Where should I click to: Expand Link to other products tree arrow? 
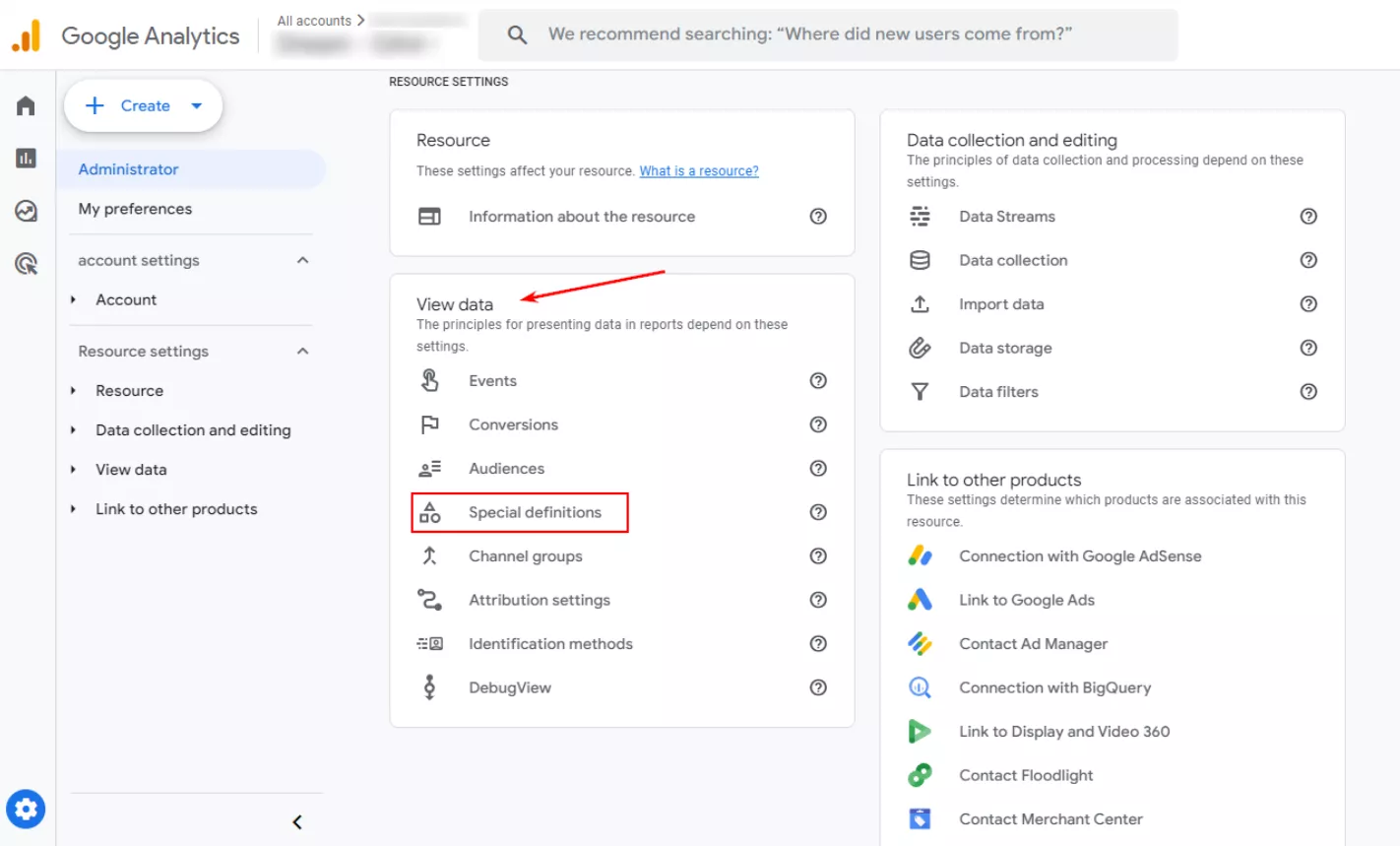(73, 509)
